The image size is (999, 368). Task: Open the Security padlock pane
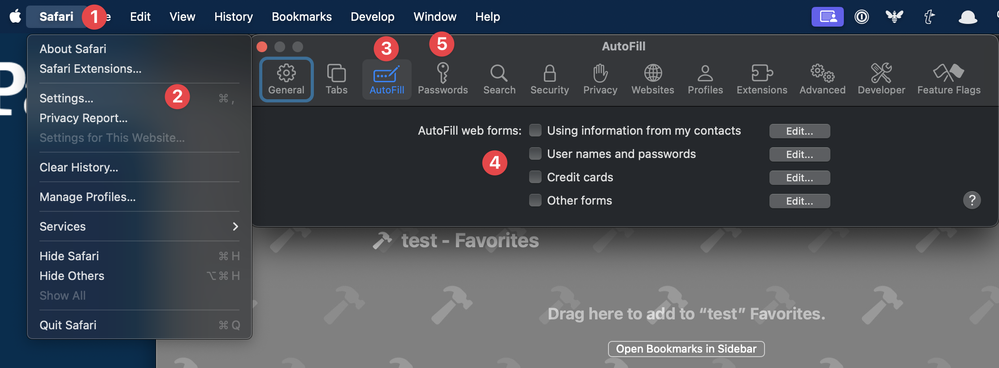(549, 79)
